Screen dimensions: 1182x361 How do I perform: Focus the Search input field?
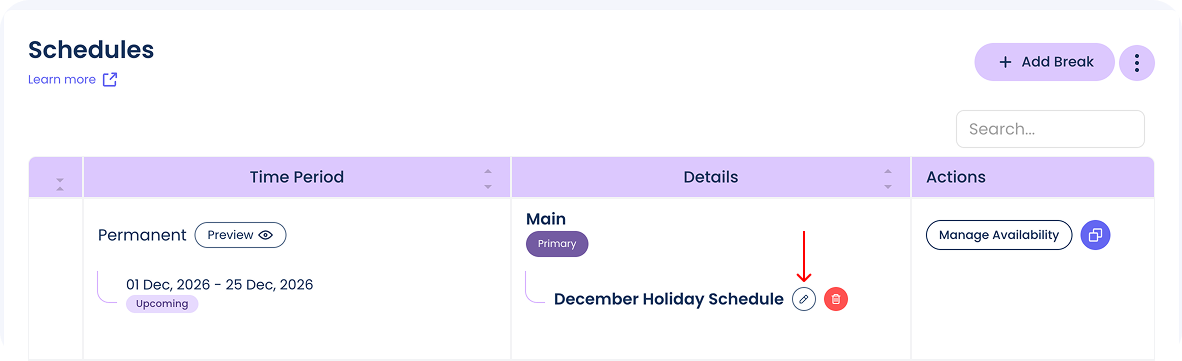pos(1050,129)
